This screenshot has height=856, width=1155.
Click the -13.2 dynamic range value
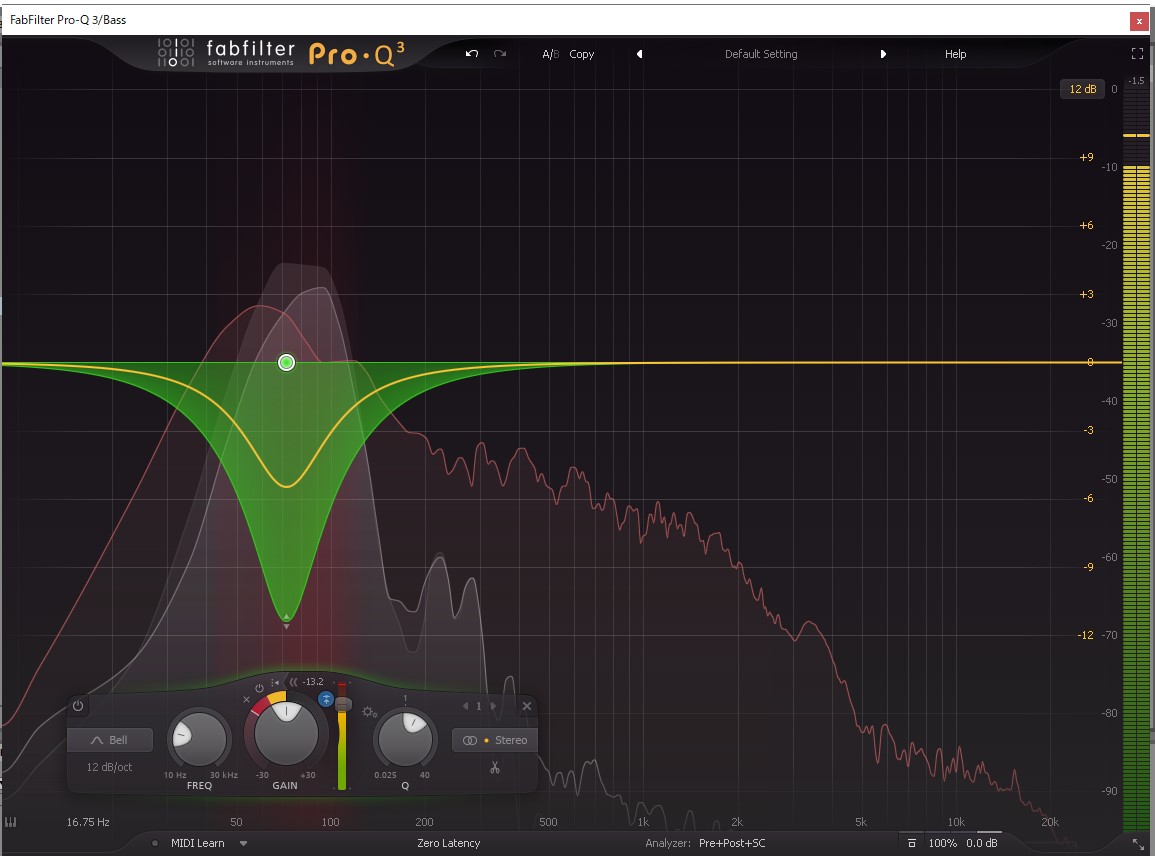click(313, 681)
